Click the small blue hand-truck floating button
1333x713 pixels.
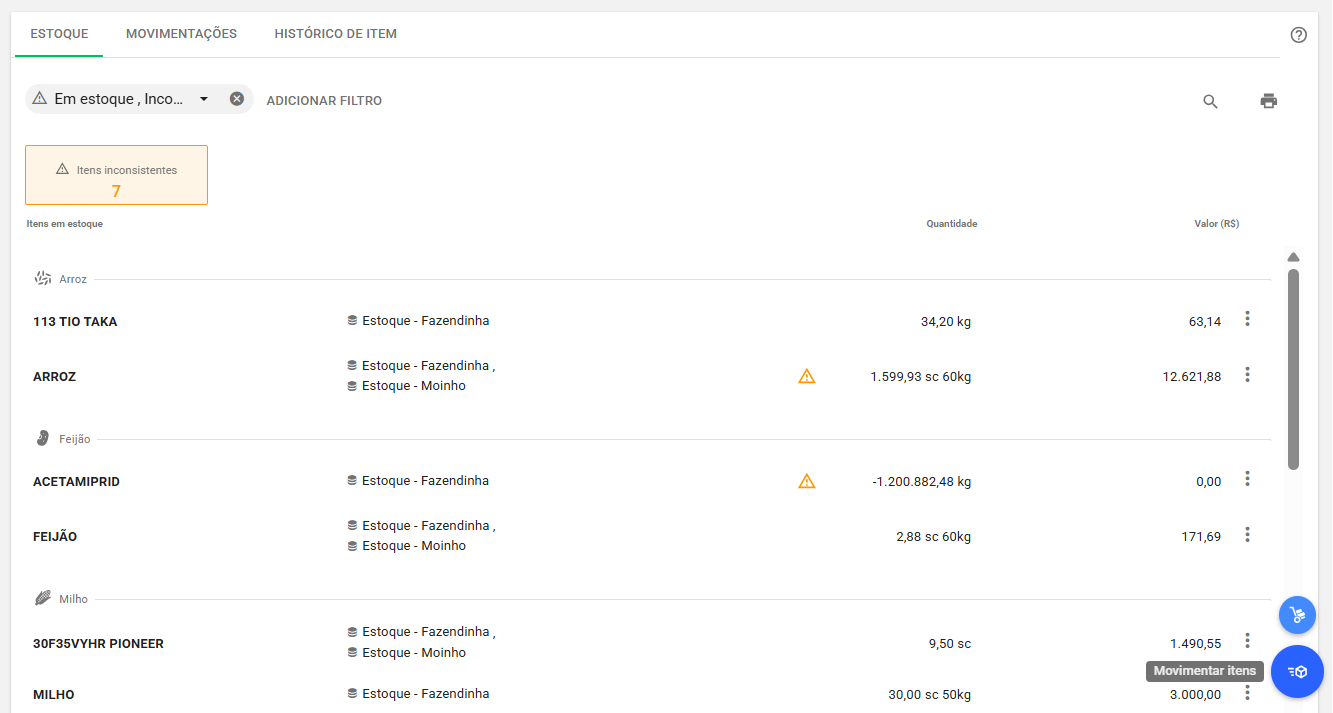[1297, 615]
